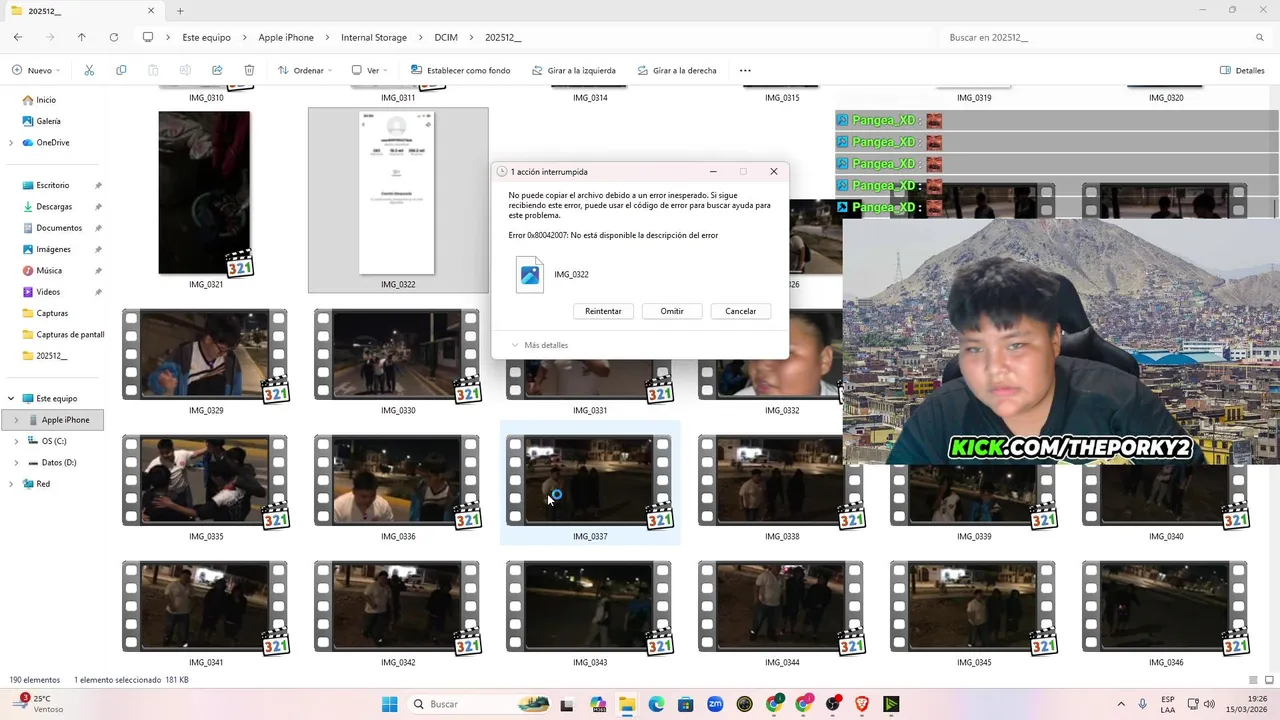Click Girar a la izquierda
Screen dimensions: 1280x720
[574, 70]
